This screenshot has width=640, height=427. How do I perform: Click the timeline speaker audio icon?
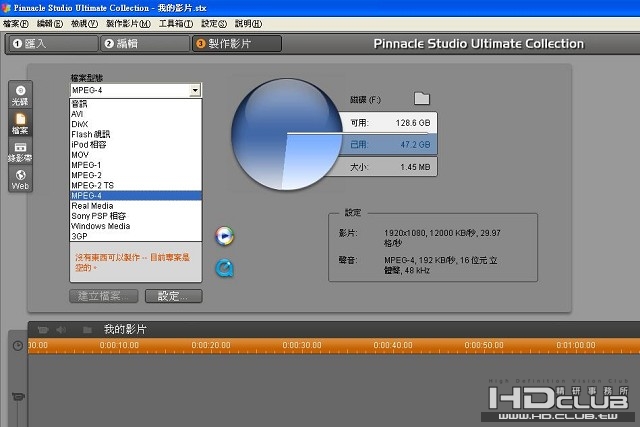pyautogui.click(x=61, y=329)
